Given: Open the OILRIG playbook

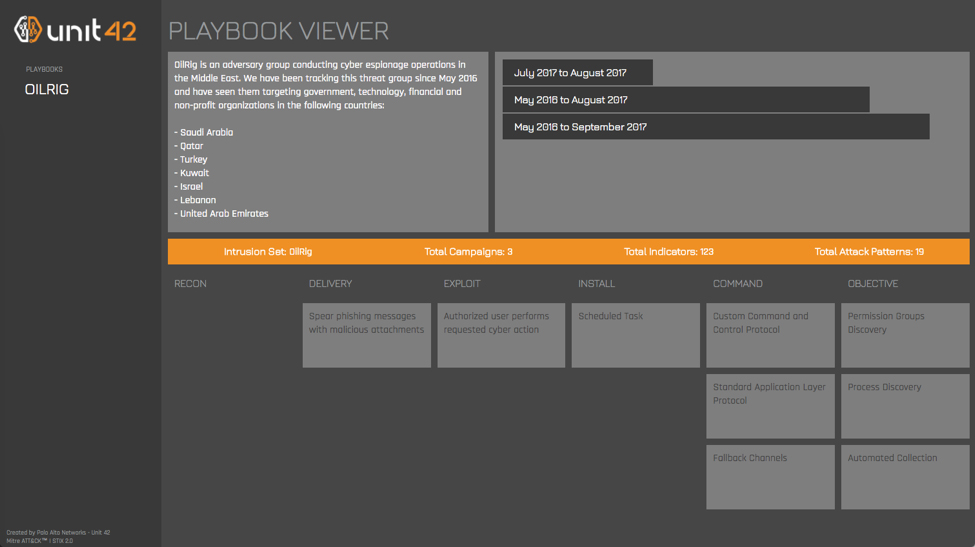Looking at the screenshot, I should click(x=47, y=90).
